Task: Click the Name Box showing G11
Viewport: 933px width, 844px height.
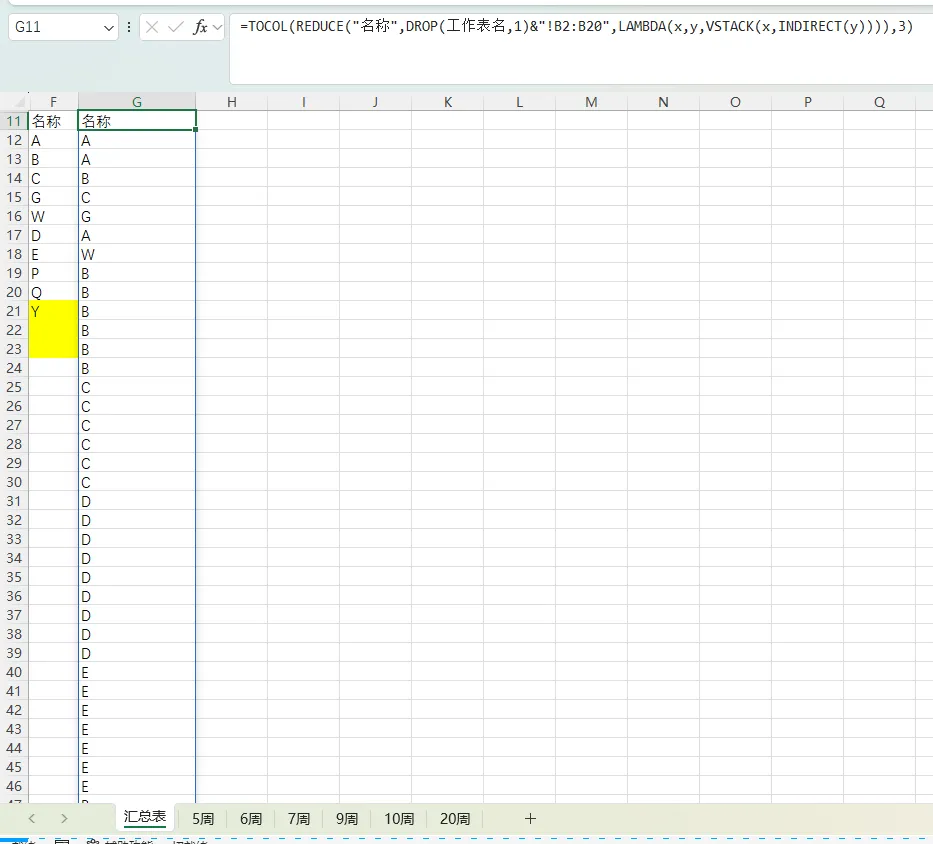Action: coord(62,27)
